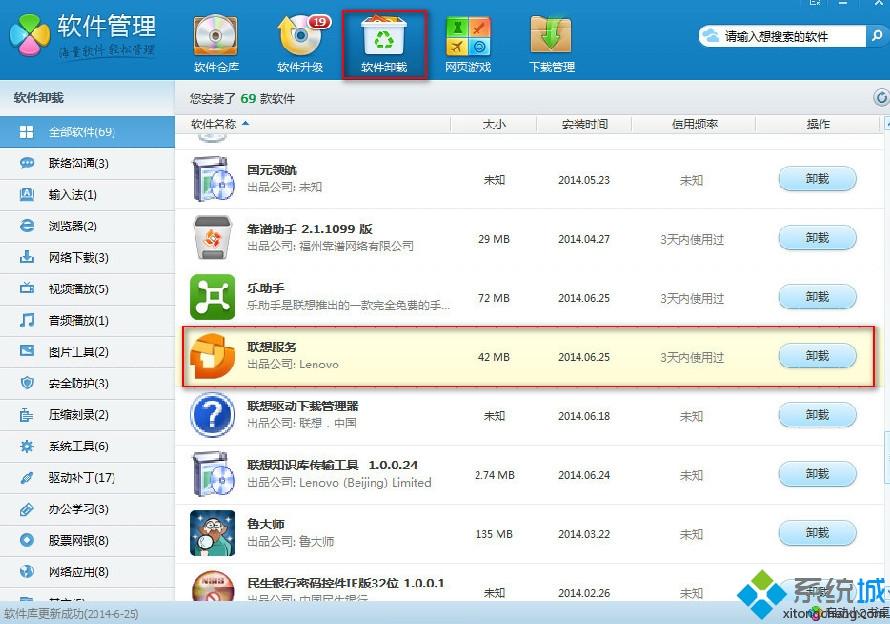Select 浏览器(2) category

click(x=87, y=226)
